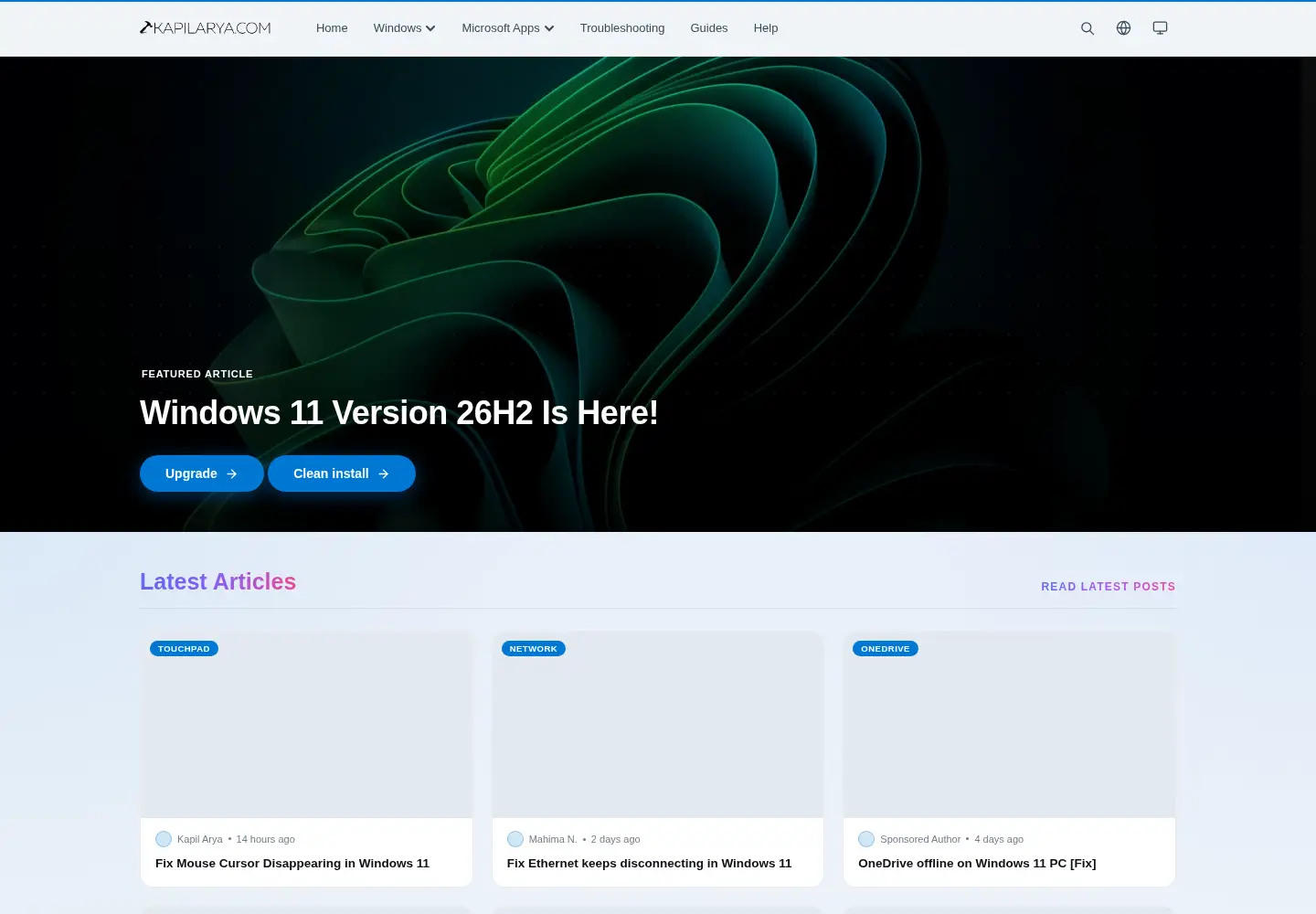Click Mahima N.'s author avatar
Viewport: 1316px width, 914px height.
coord(515,839)
